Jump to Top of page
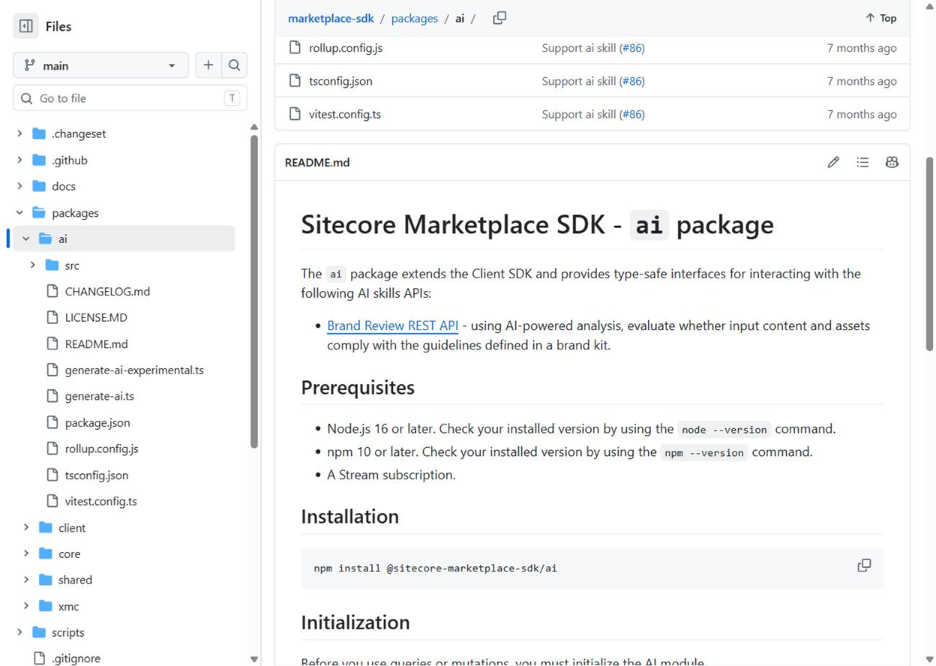Viewport: 936px width, 666px height. coord(881,18)
